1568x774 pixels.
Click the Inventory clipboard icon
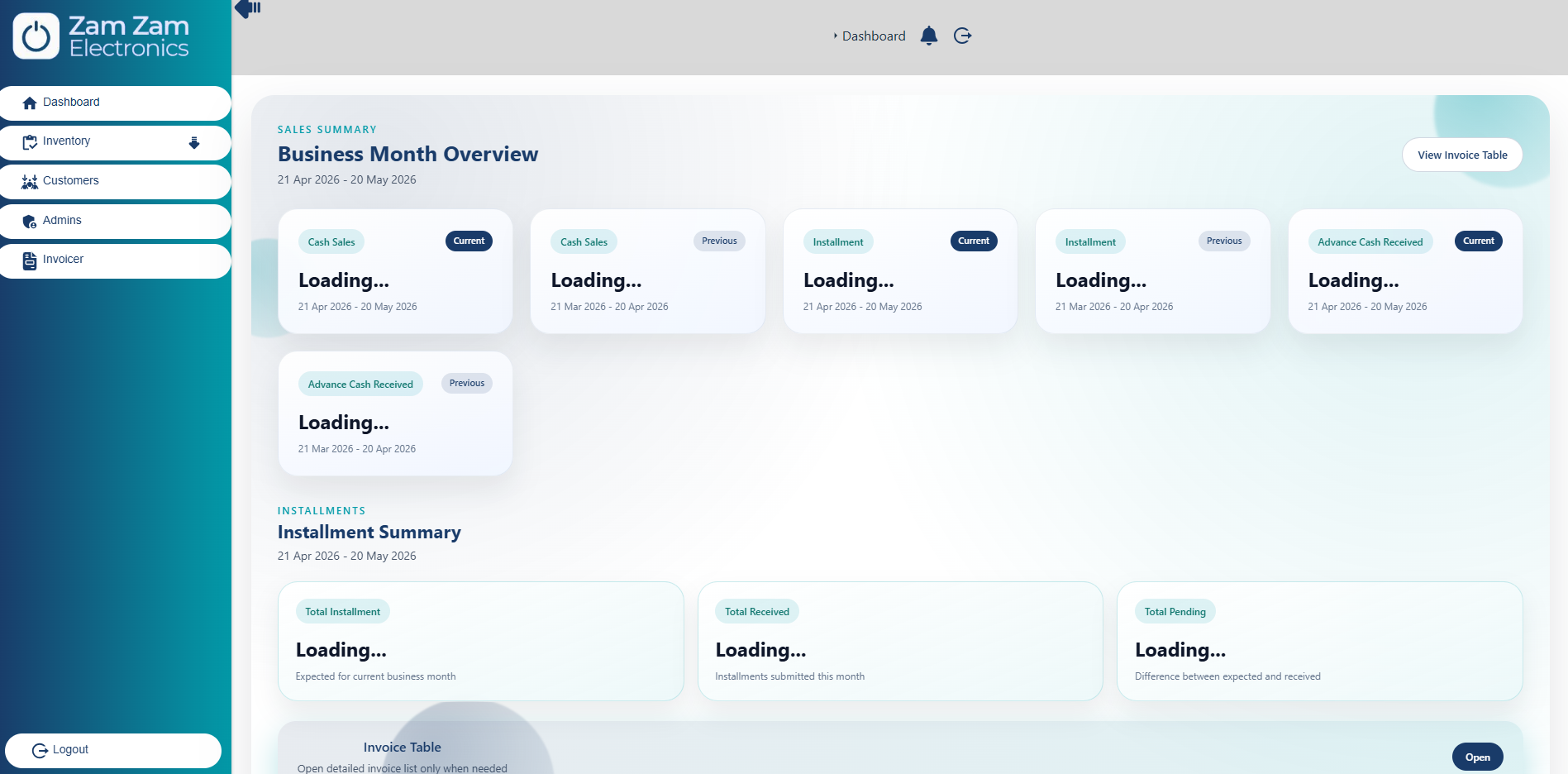(x=30, y=142)
